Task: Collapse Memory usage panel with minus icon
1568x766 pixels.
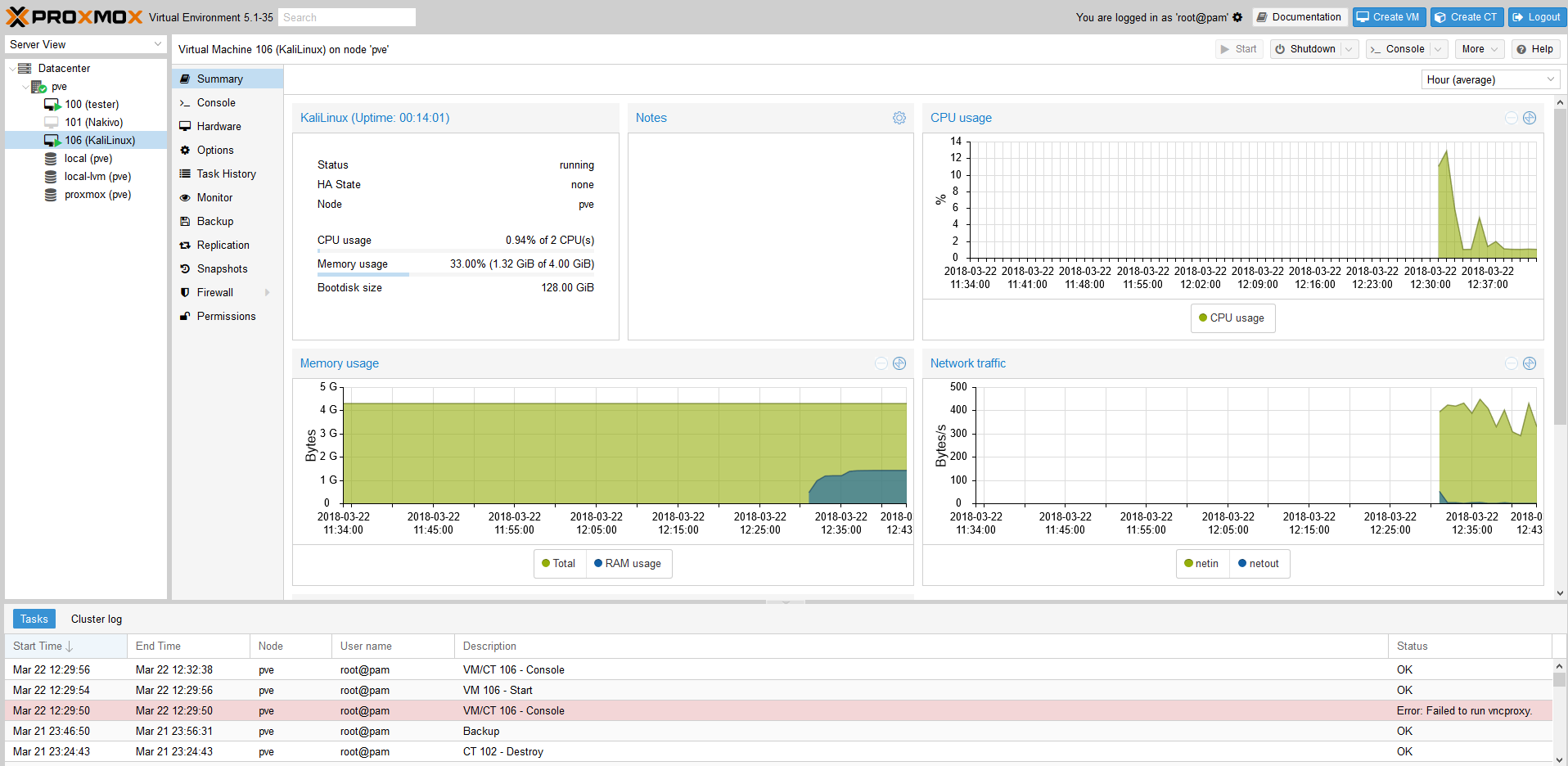Action: coord(881,363)
